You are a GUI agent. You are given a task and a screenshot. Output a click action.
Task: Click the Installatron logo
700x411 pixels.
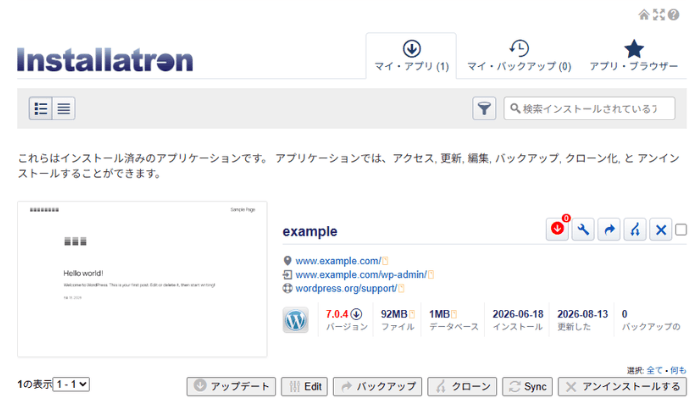pyautogui.click(x=105, y=60)
